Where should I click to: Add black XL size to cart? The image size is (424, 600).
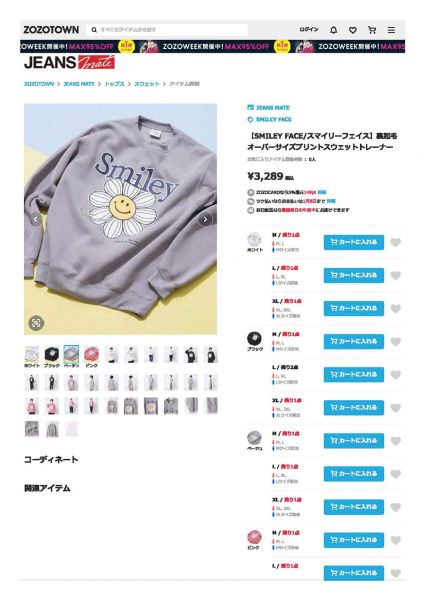[354, 408]
